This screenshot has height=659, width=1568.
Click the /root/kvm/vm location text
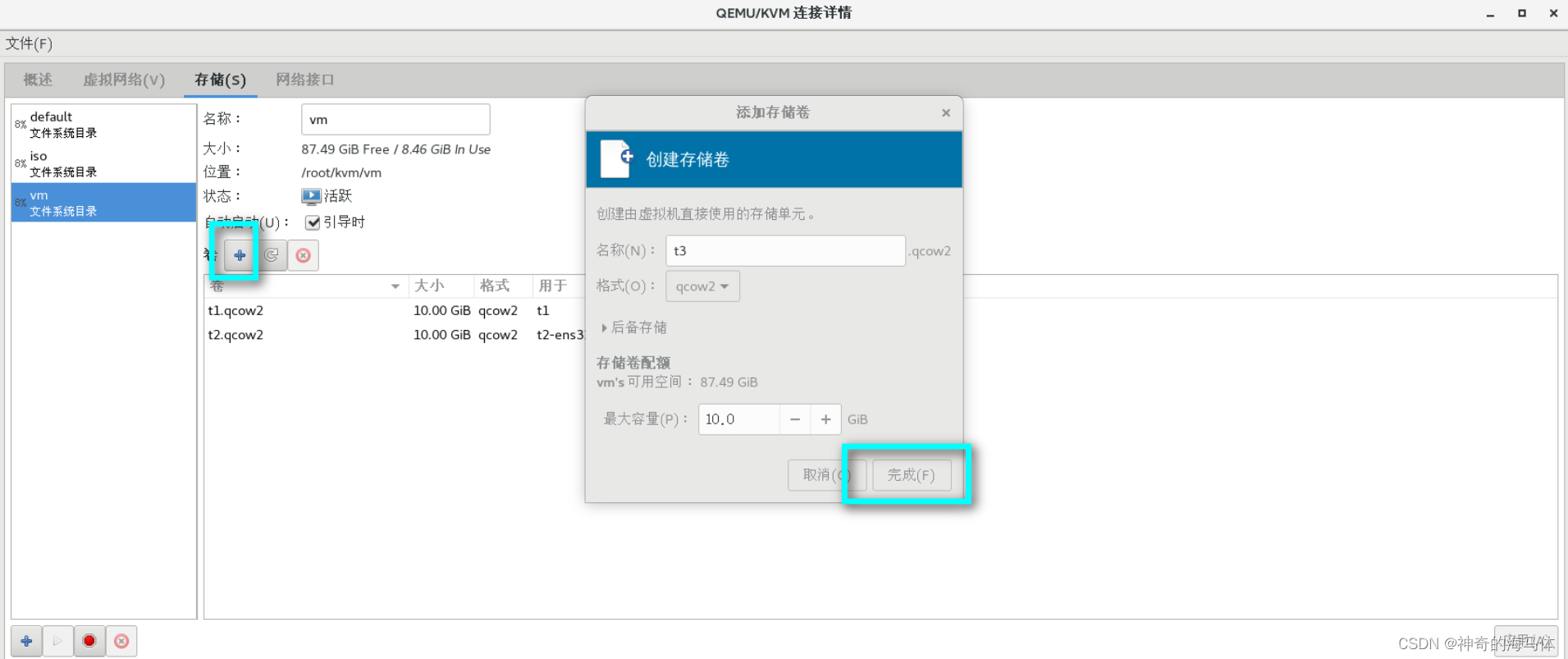point(341,172)
